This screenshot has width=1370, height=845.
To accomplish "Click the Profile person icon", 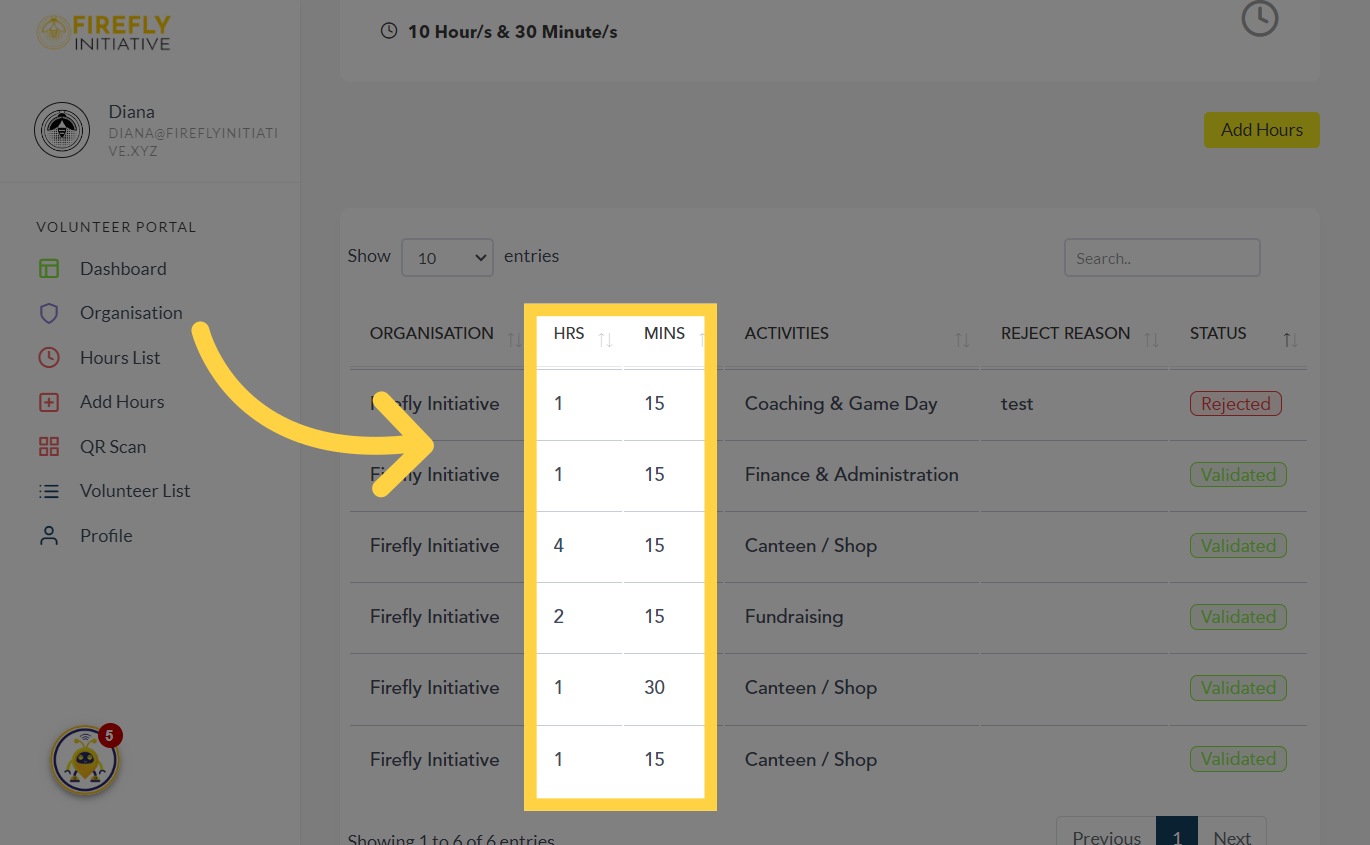I will pyautogui.click(x=49, y=536).
